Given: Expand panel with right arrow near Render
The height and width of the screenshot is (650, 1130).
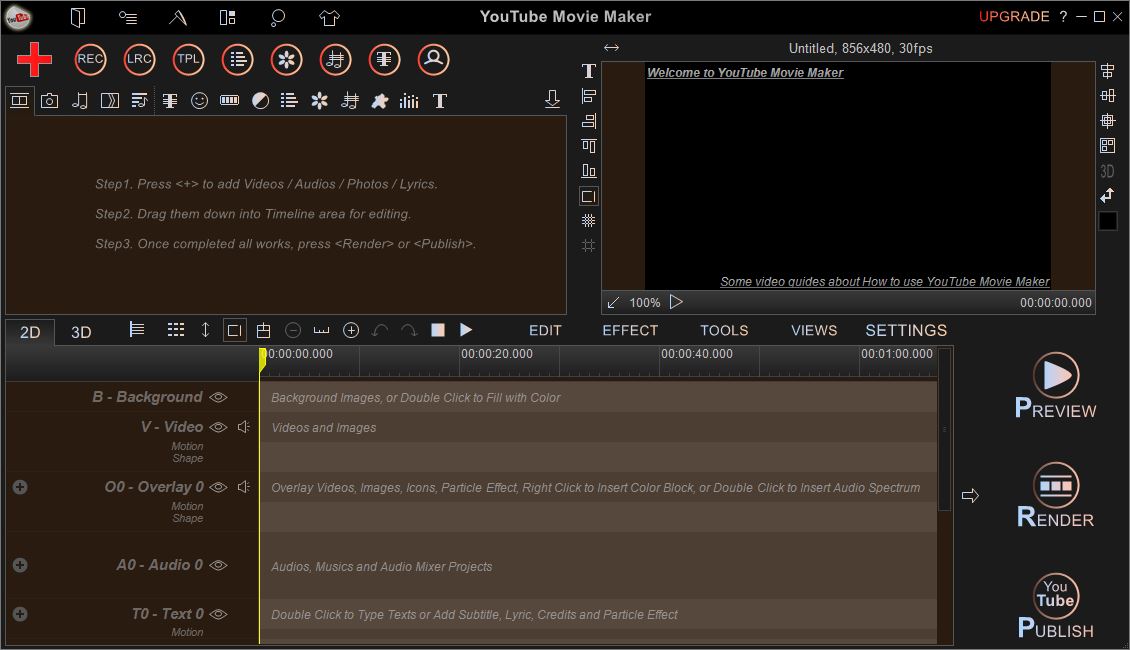Looking at the screenshot, I should point(970,495).
